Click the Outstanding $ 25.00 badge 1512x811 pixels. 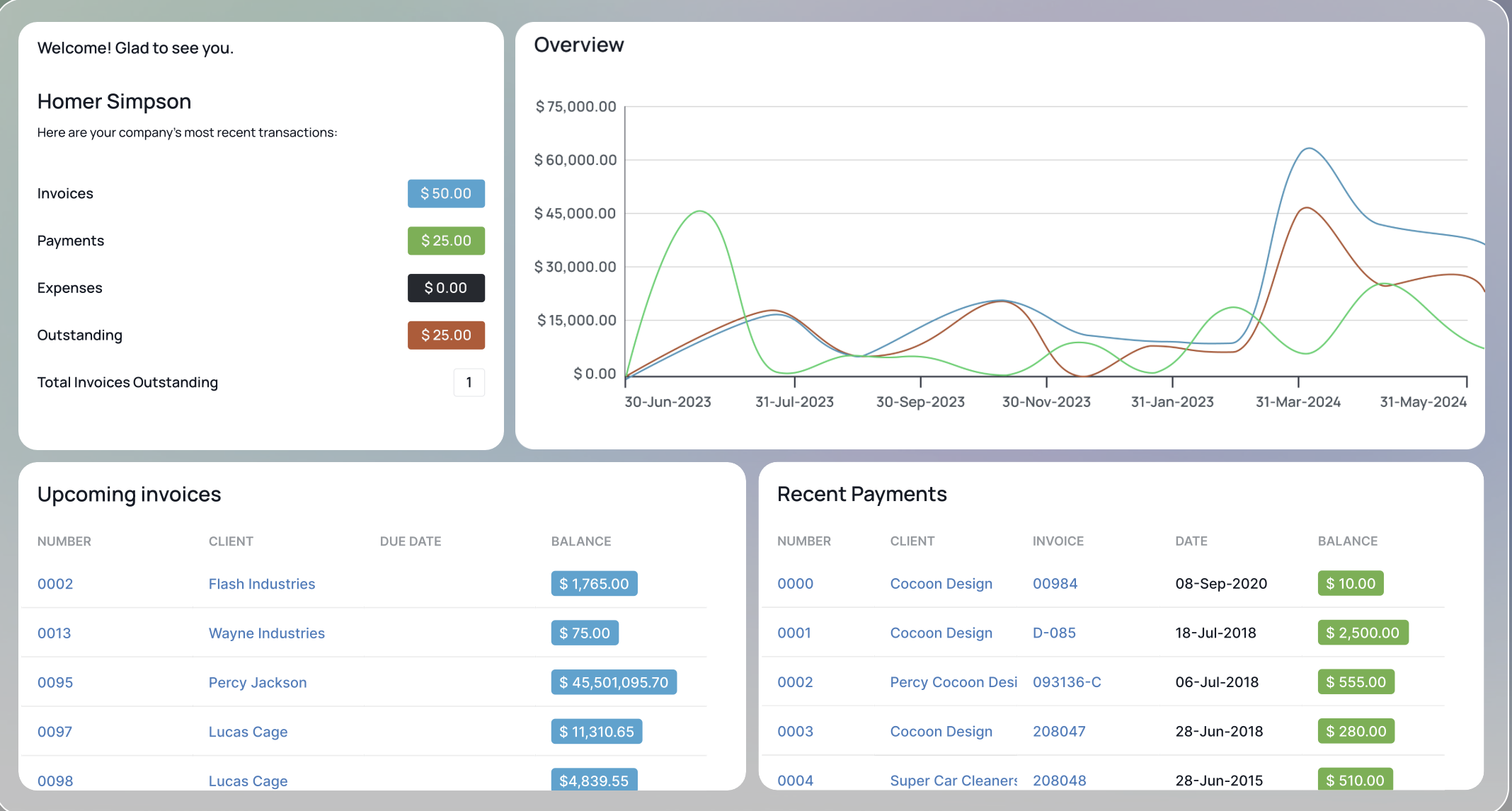446,335
